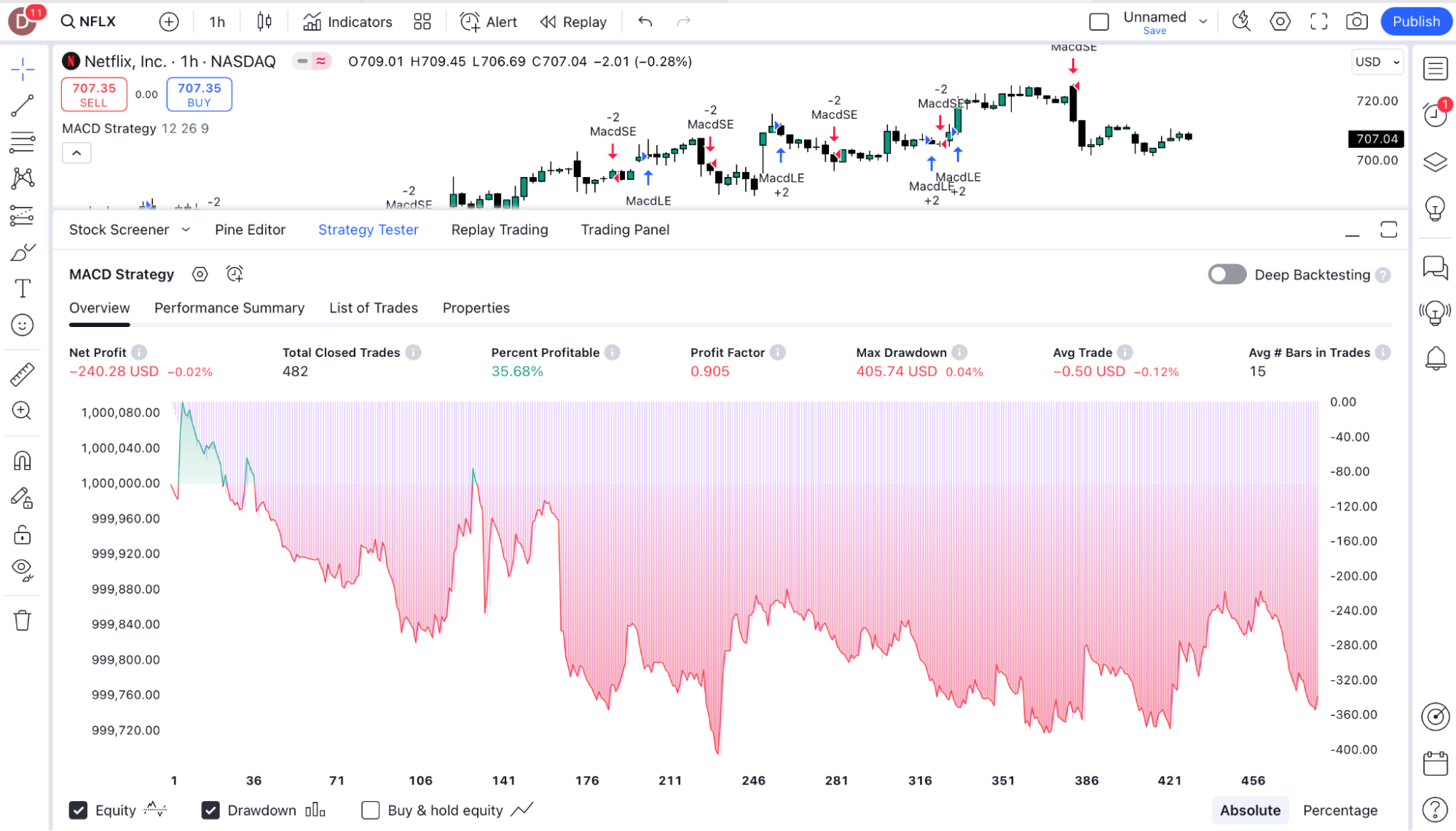Open candlestick chart type selector

(x=264, y=22)
